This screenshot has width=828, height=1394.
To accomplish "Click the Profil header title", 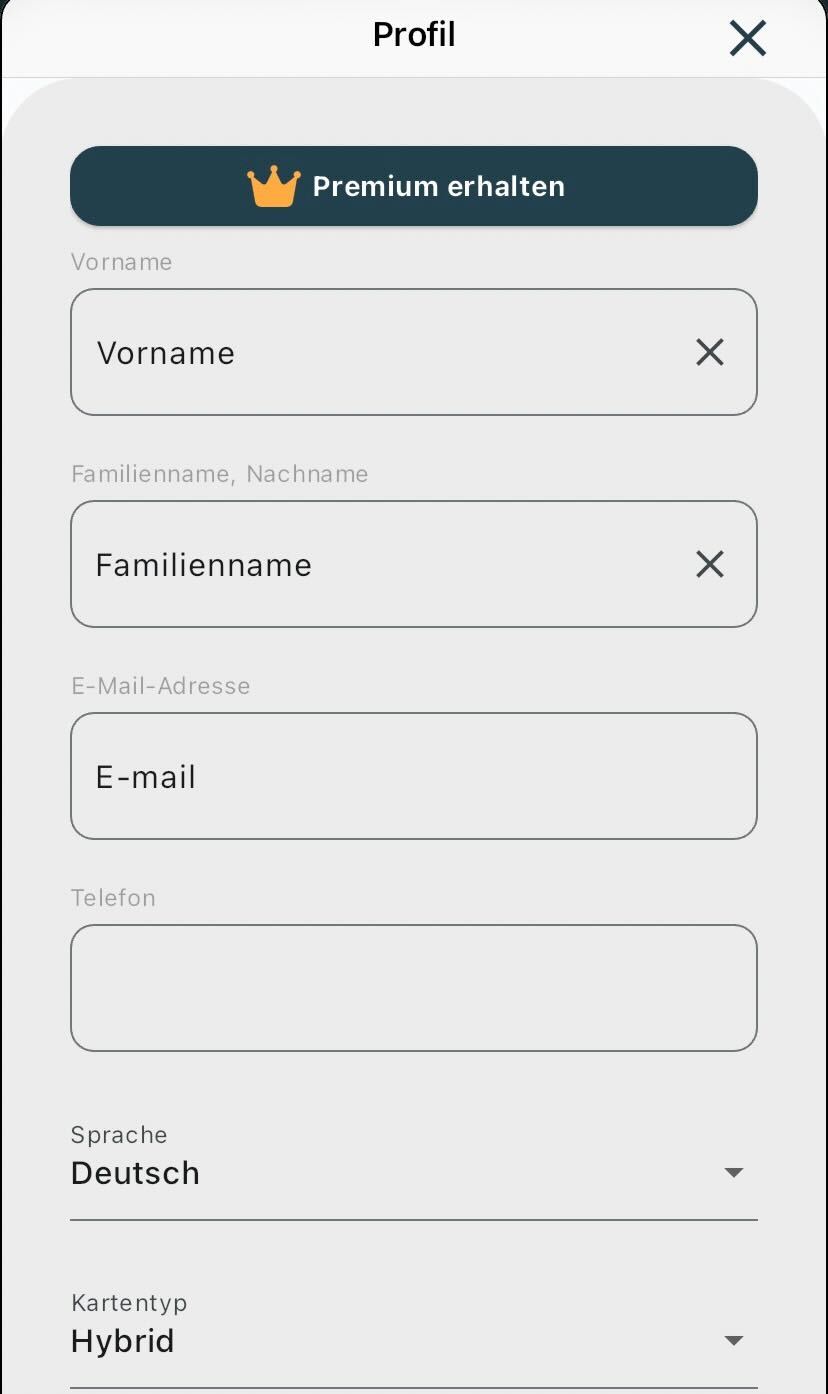I will [414, 35].
